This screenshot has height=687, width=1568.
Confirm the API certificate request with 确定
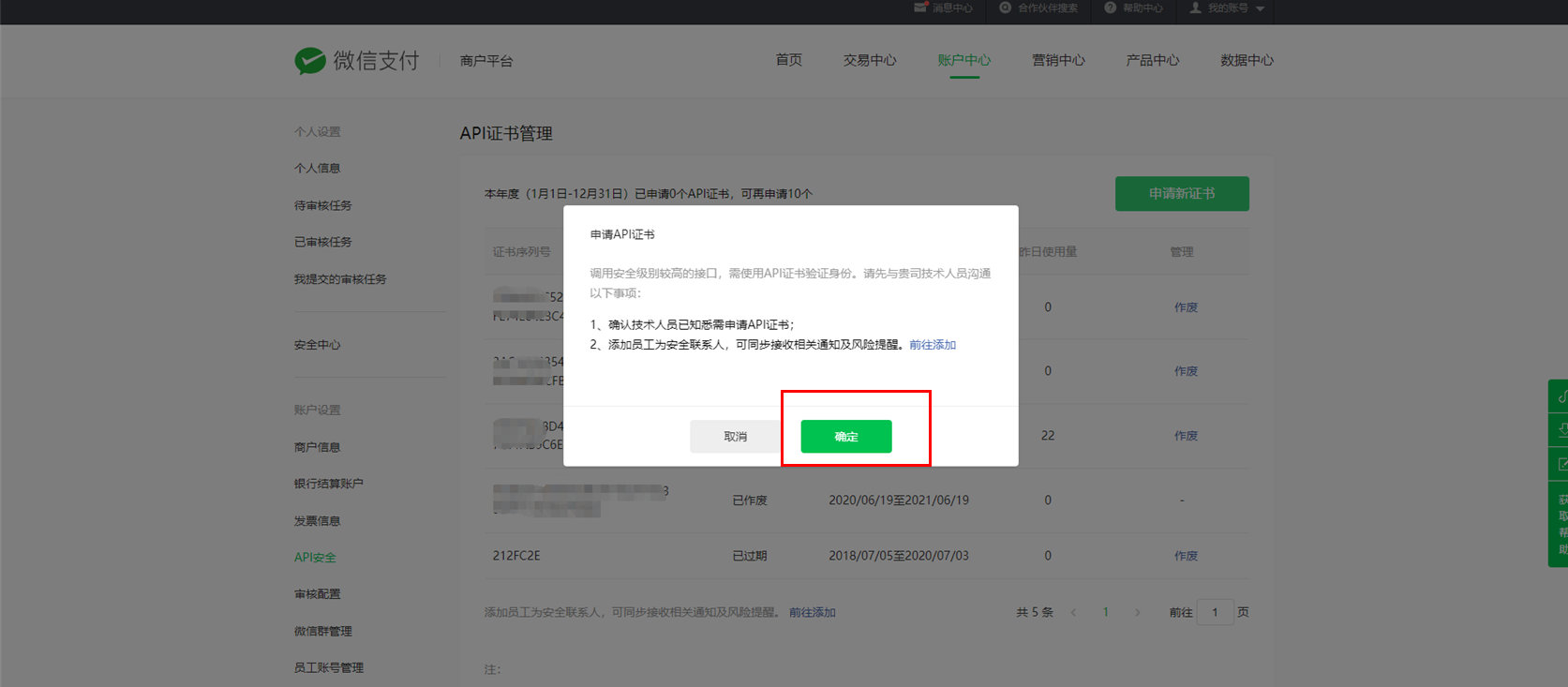pyautogui.click(x=845, y=437)
